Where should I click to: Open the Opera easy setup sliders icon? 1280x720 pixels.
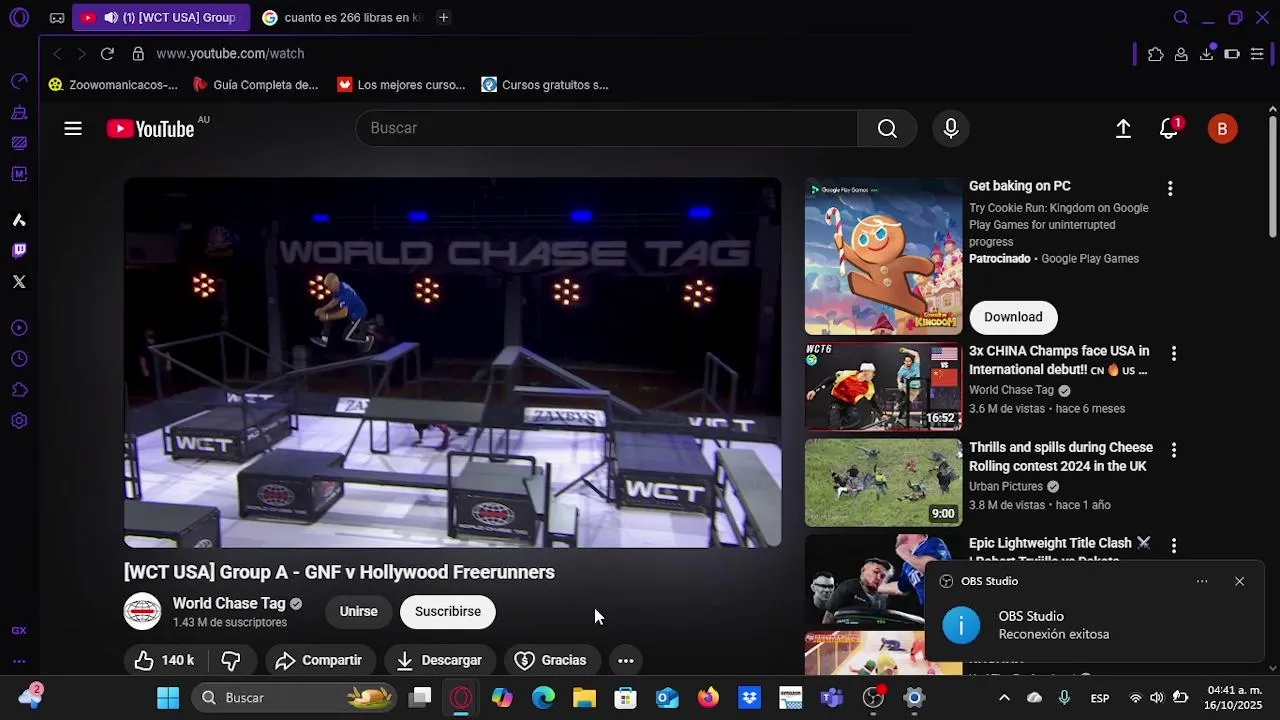pos(1257,54)
